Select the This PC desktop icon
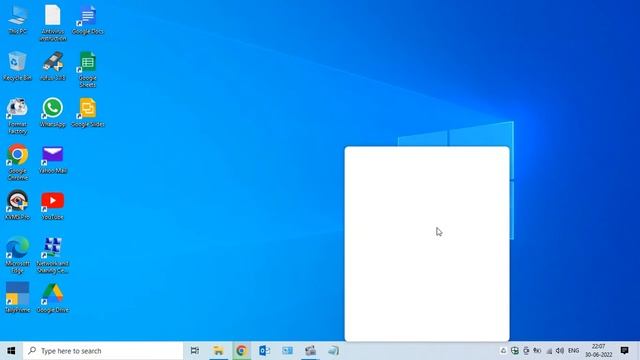The width and height of the screenshot is (640, 360). pyautogui.click(x=17, y=20)
